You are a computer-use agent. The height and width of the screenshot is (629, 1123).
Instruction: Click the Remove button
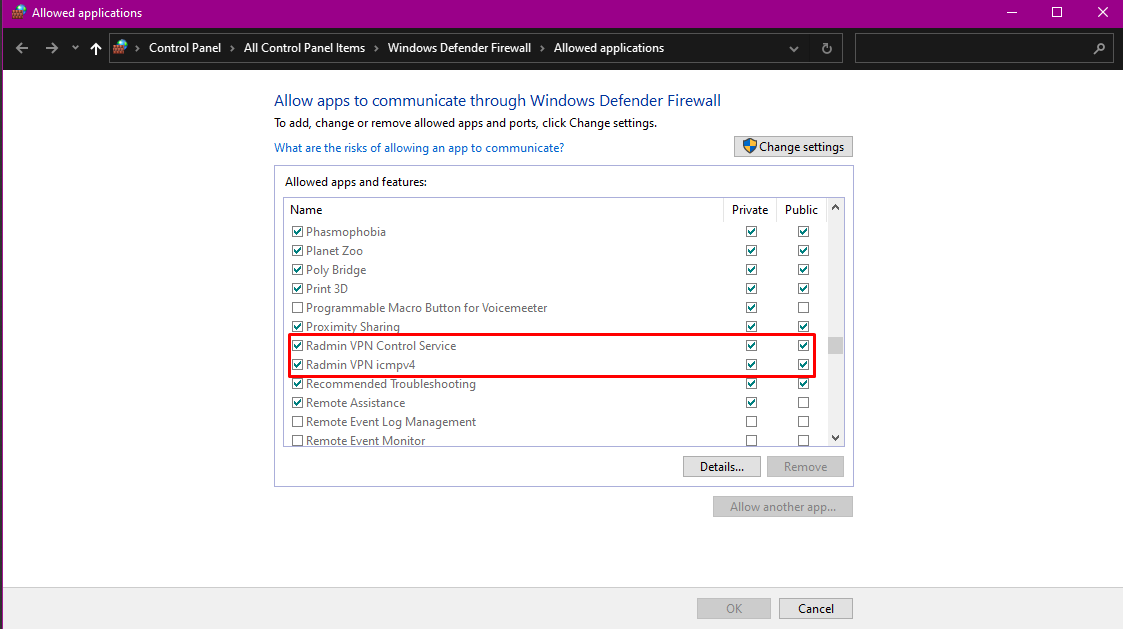point(805,466)
